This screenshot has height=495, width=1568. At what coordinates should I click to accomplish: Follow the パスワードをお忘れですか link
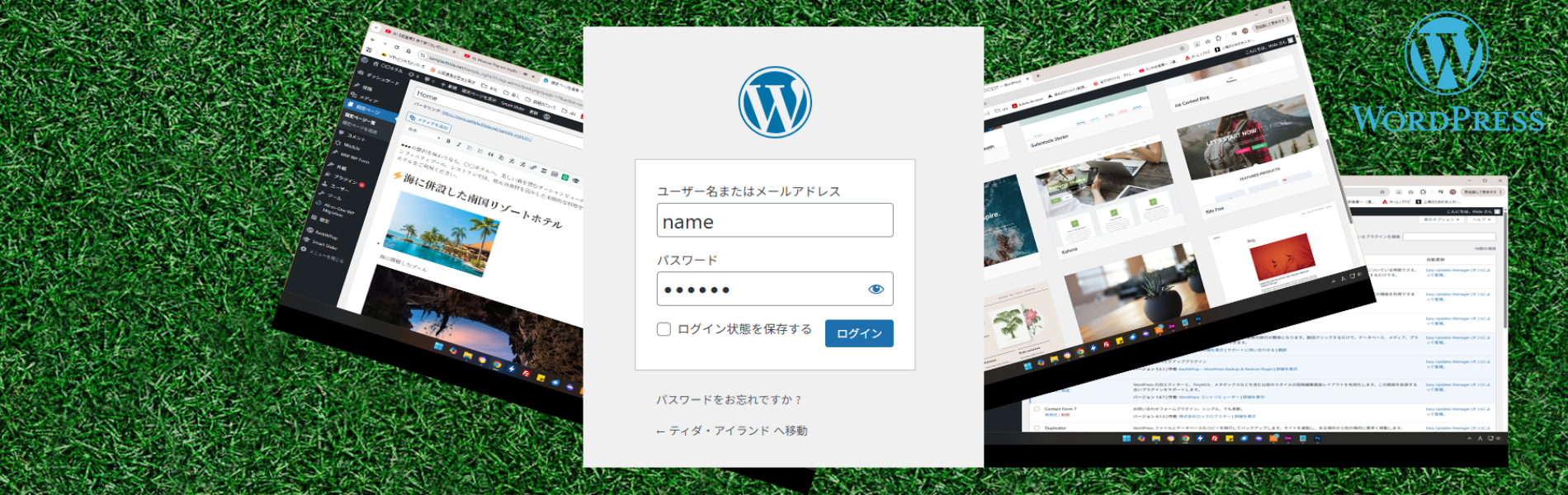point(729,399)
